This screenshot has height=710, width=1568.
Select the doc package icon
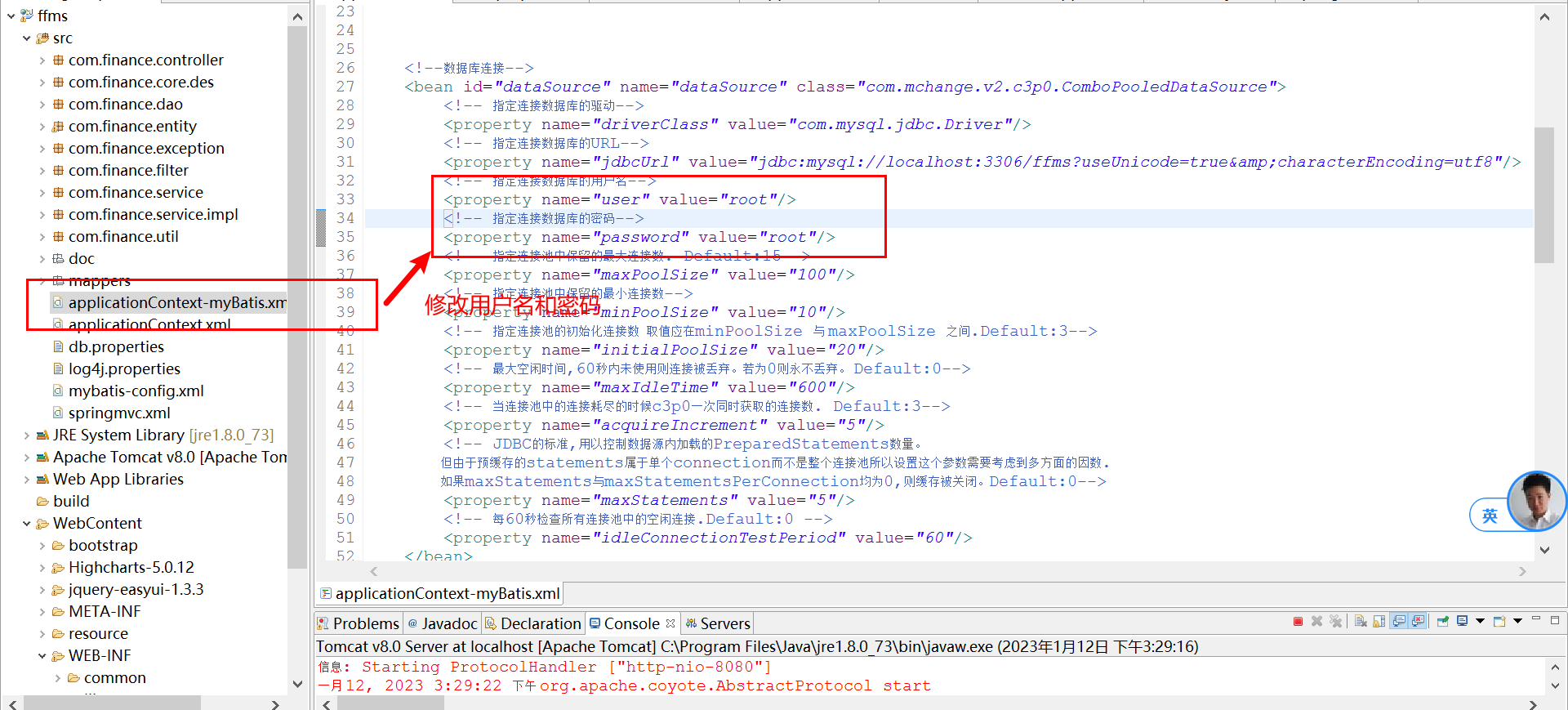tap(58, 258)
